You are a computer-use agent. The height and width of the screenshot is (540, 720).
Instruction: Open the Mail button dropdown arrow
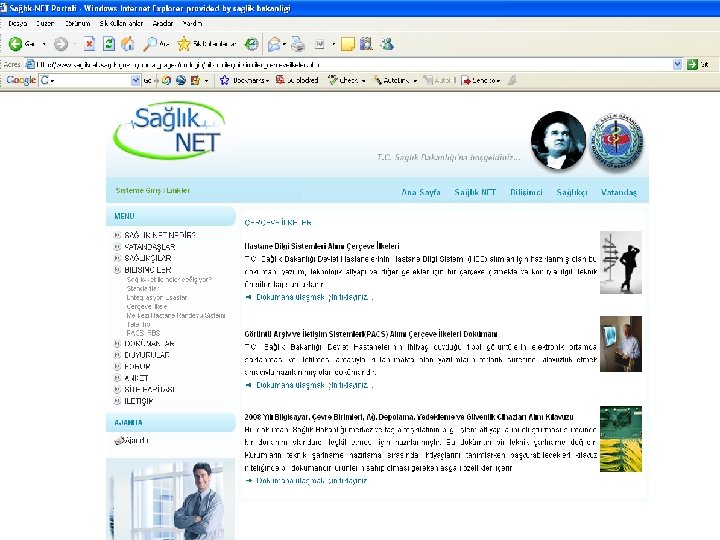tap(284, 44)
